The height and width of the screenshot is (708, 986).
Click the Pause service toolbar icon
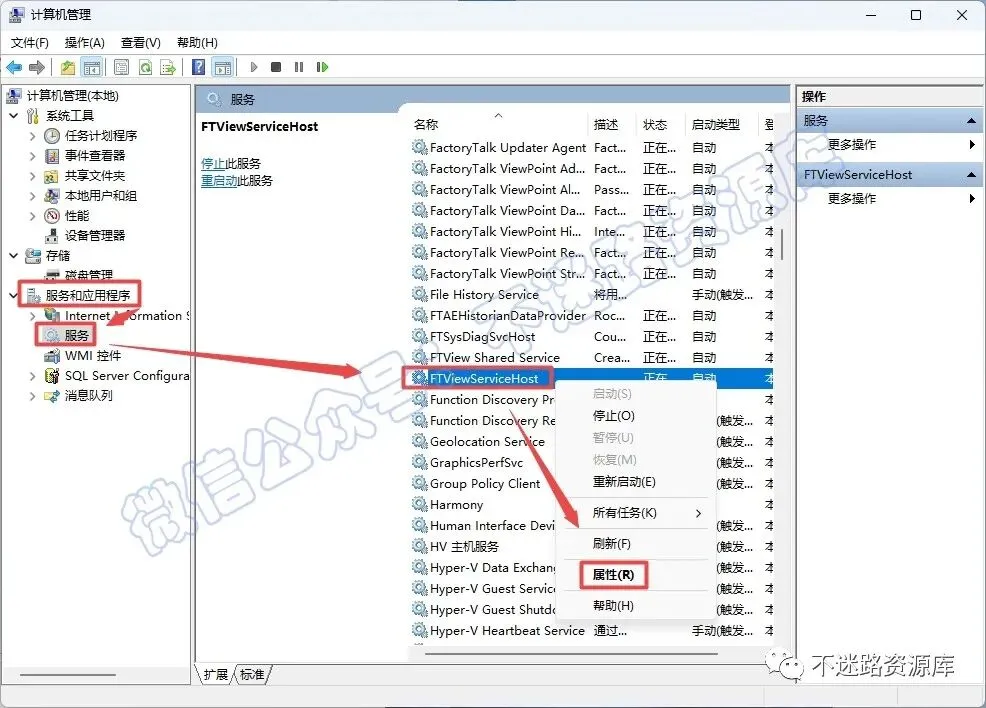point(299,67)
